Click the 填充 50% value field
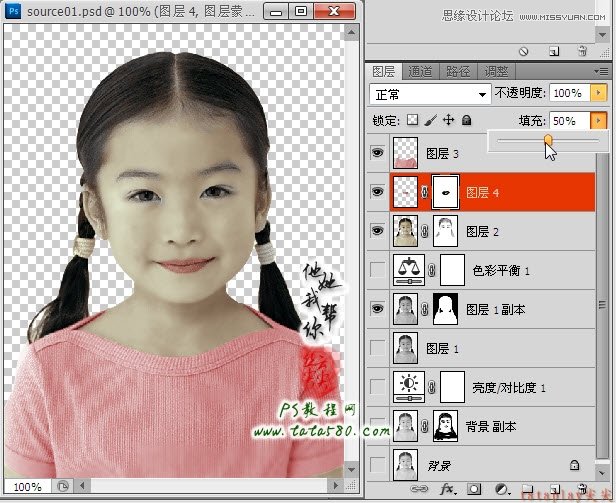616x503 pixels. point(570,121)
